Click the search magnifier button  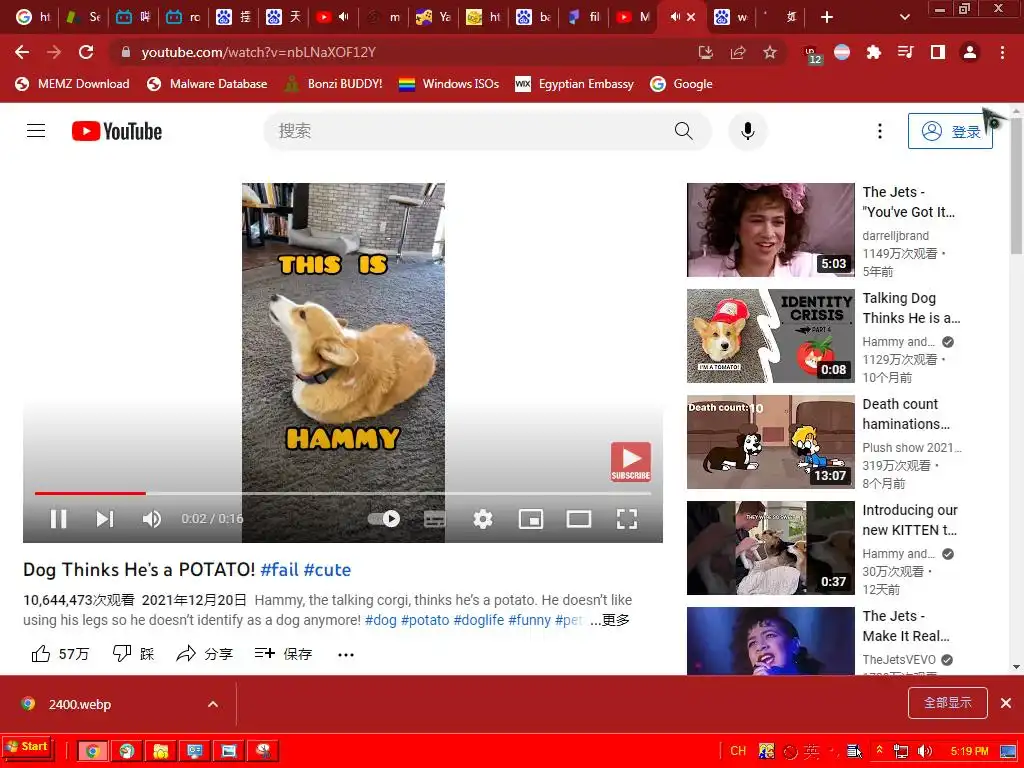click(x=684, y=131)
